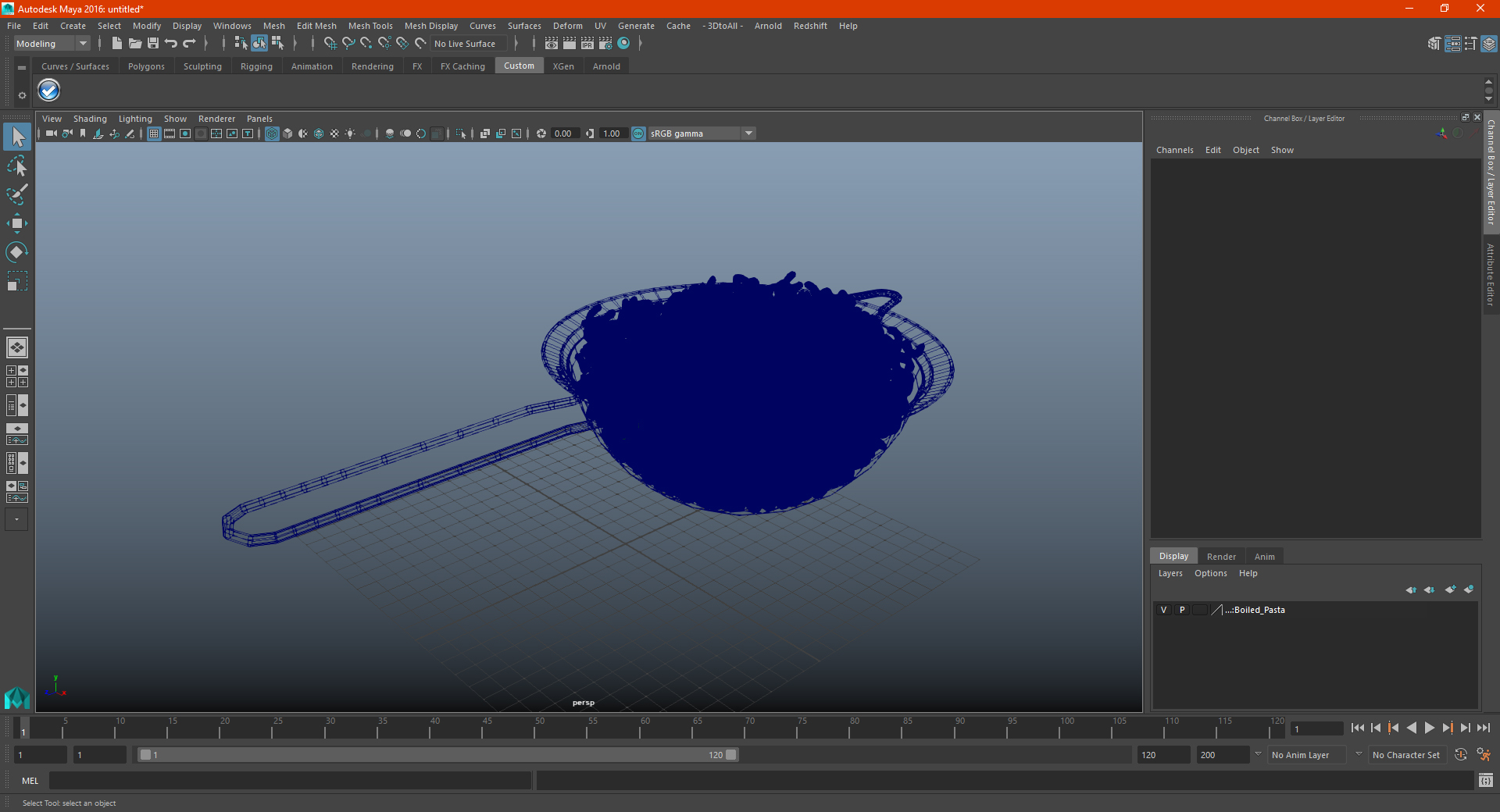Viewport: 1500px width, 812px height.
Task: Toggle snap to points
Action: pyautogui.click(x=366, y=44)
